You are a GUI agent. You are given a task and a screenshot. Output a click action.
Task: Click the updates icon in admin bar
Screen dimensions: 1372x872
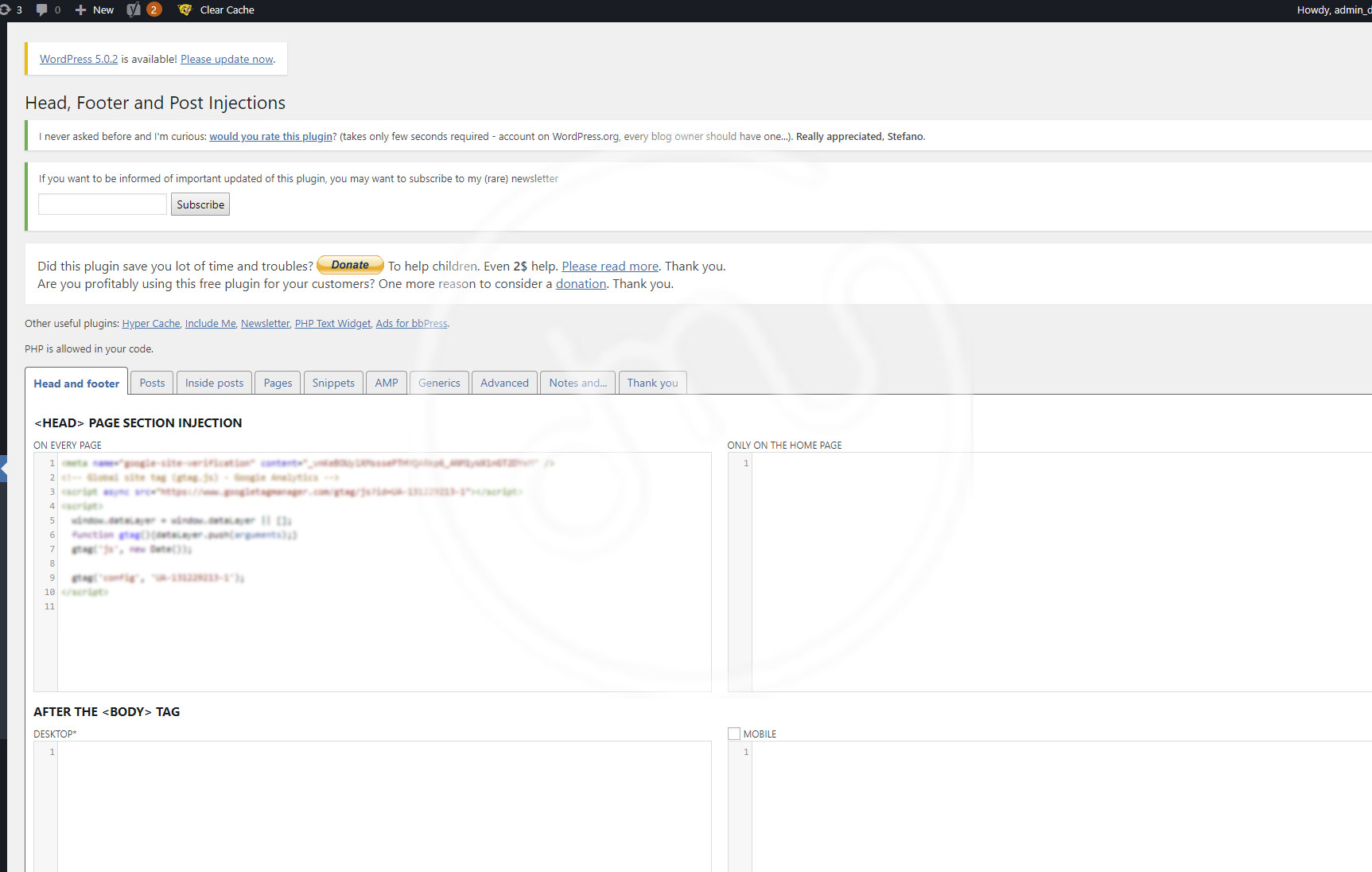pyautogui.click(x=4, y=10)
